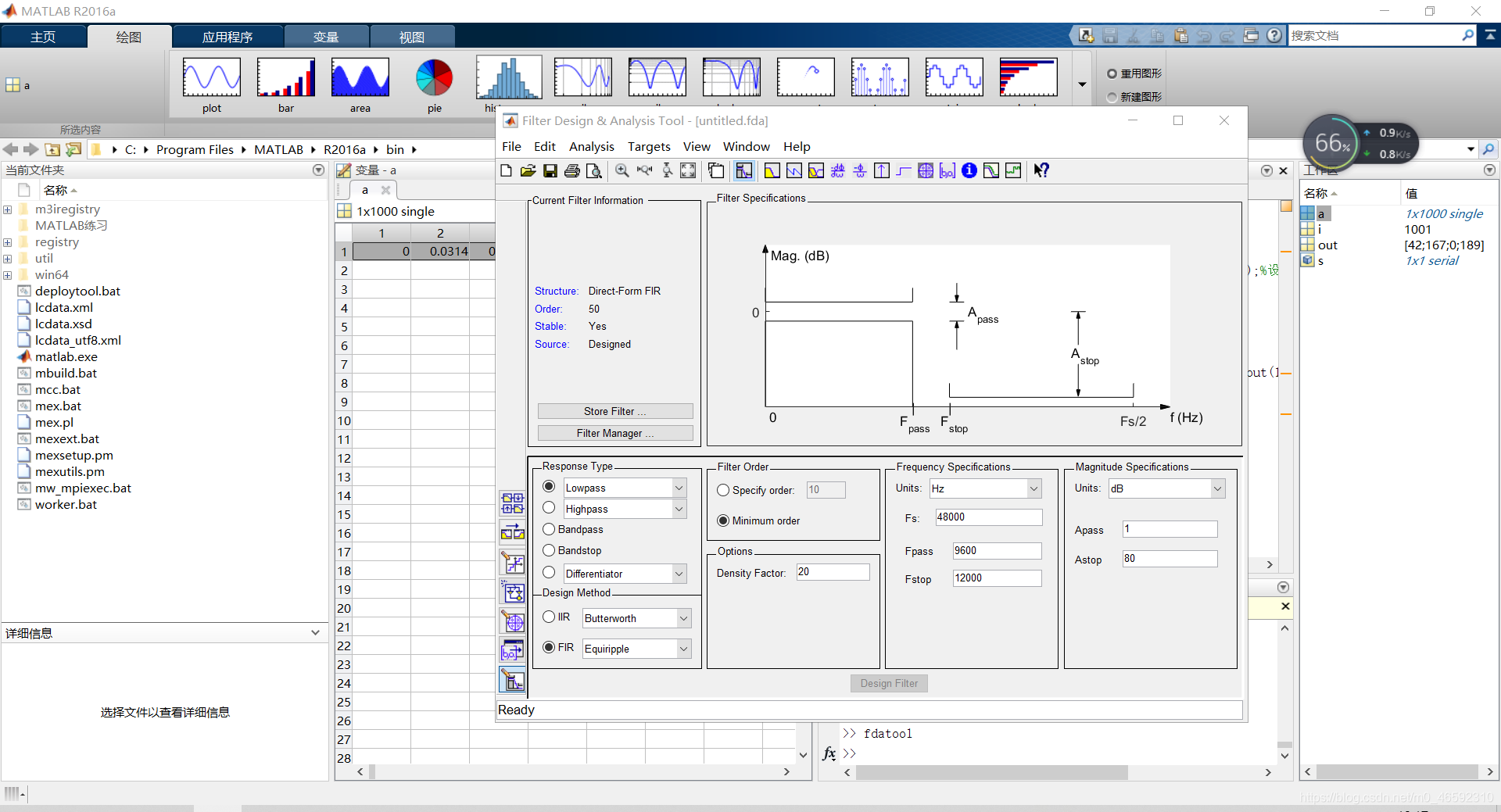Display the Impulse Response plot

882,170
